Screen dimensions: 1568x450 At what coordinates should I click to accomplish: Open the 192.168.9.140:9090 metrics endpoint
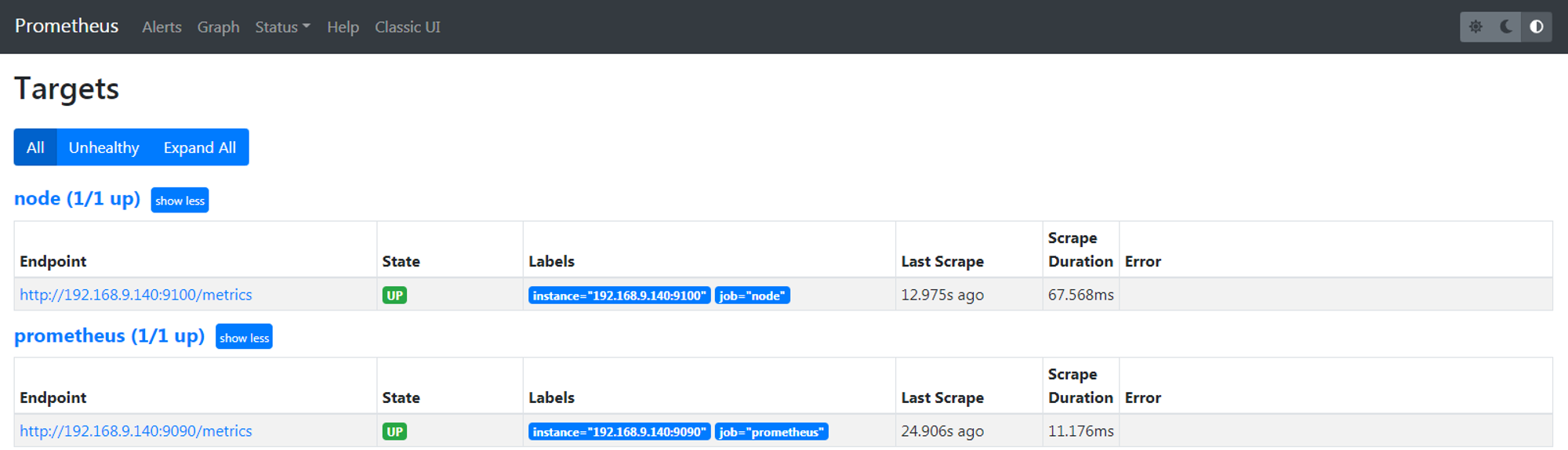coord(136,431)
